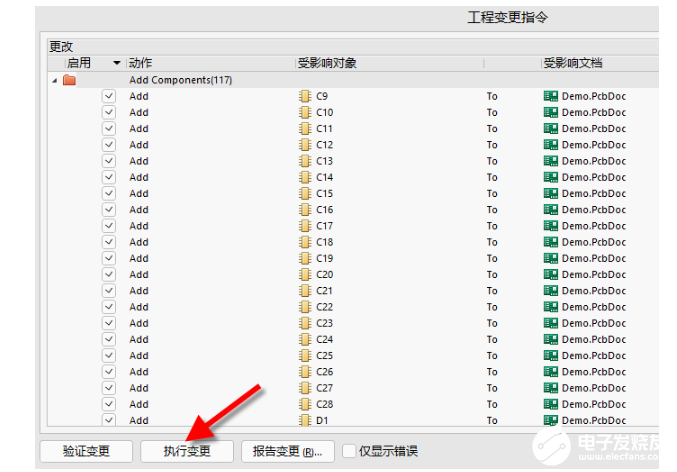Click the Add action text for C27
Viewport: 677px width, 472px height.
coord(139,388)
